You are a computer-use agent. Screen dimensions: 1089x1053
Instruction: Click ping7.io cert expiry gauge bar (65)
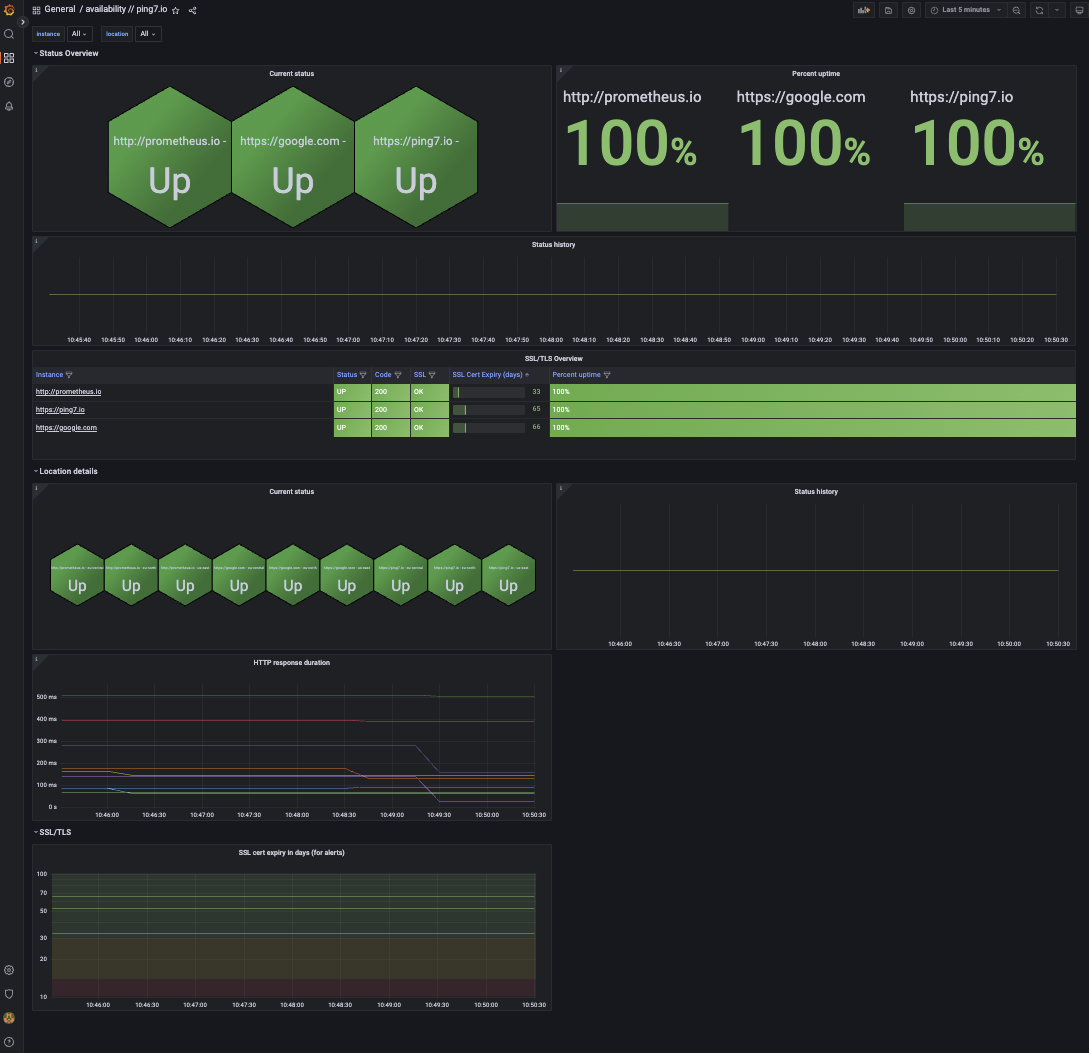coord(489,410)
